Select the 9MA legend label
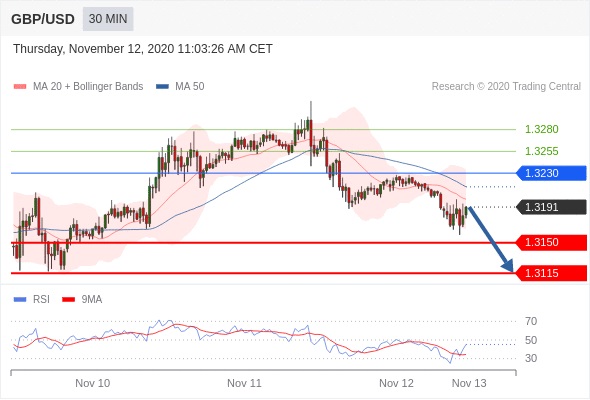 pos(92,300)
